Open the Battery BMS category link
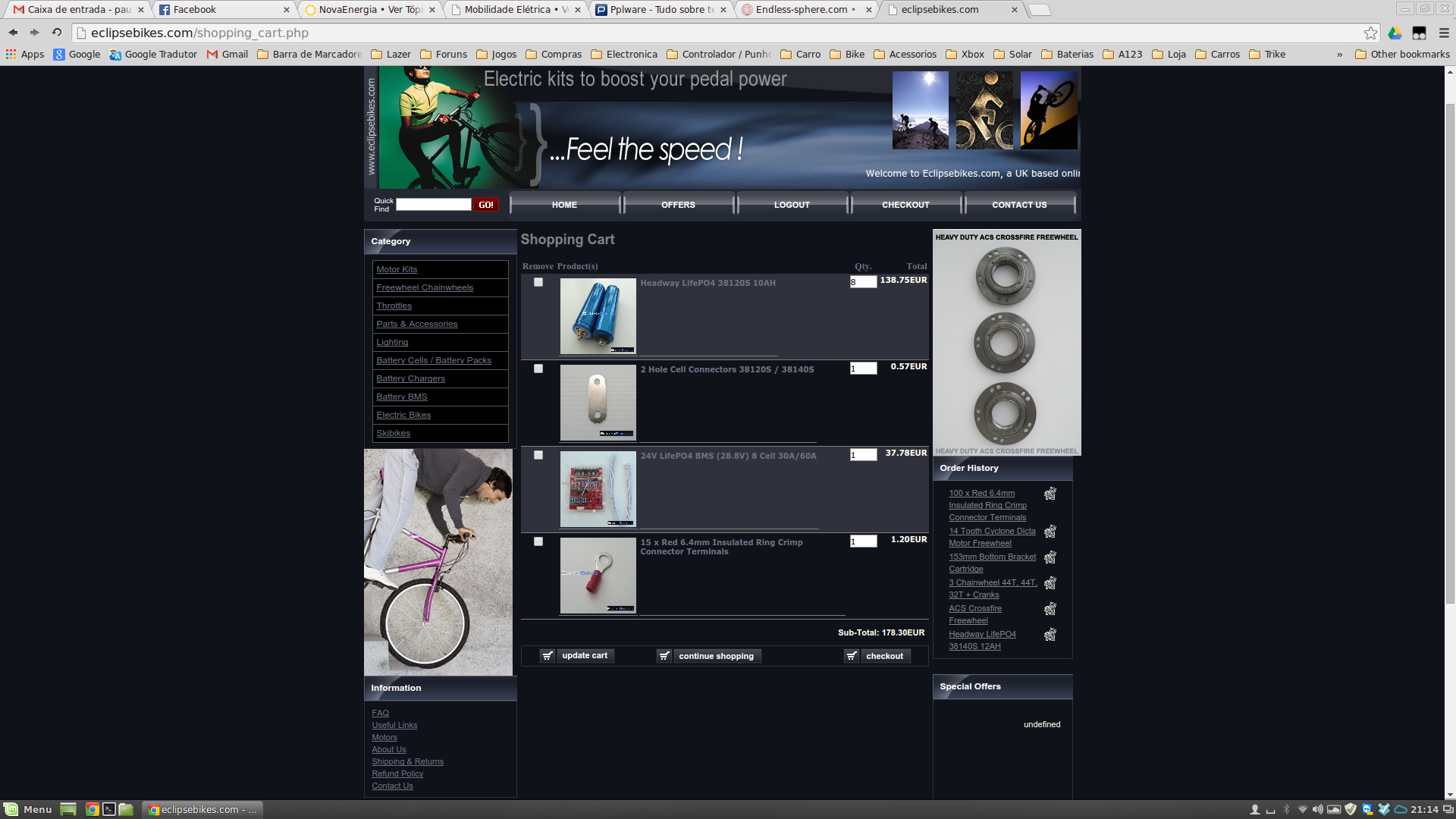Image resolution: width=1456 pixels, height=819 pixels. point(402,397)
